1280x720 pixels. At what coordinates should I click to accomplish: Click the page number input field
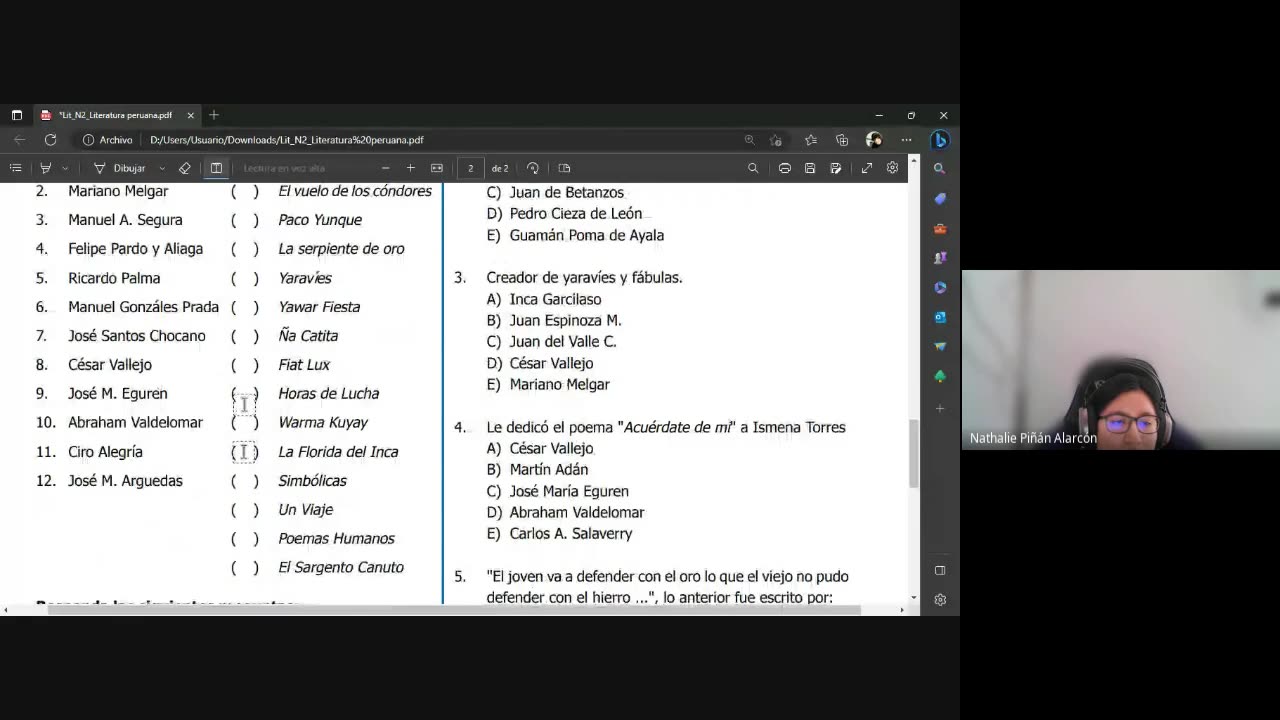[470, 168]
